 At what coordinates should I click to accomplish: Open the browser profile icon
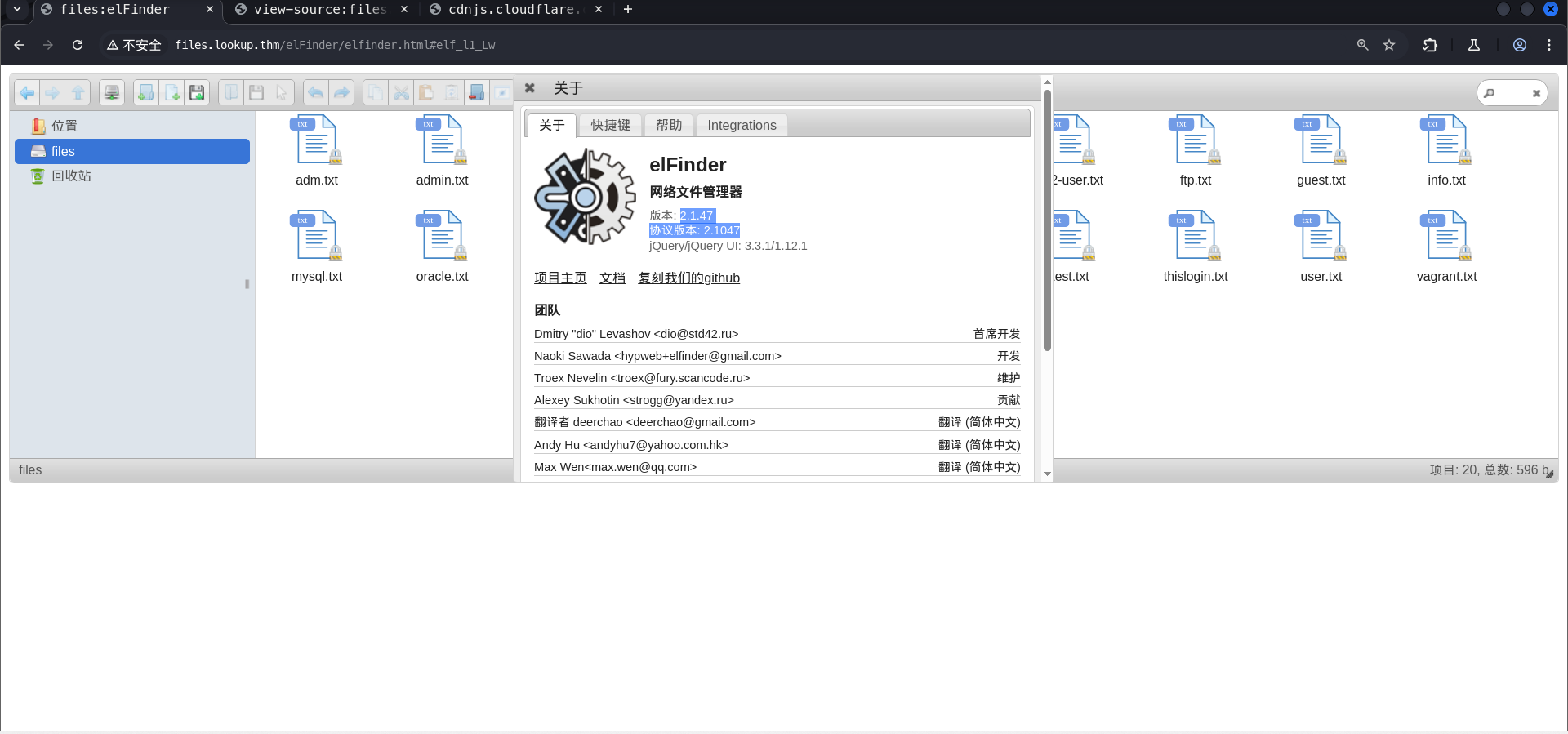click(1520, 45)
